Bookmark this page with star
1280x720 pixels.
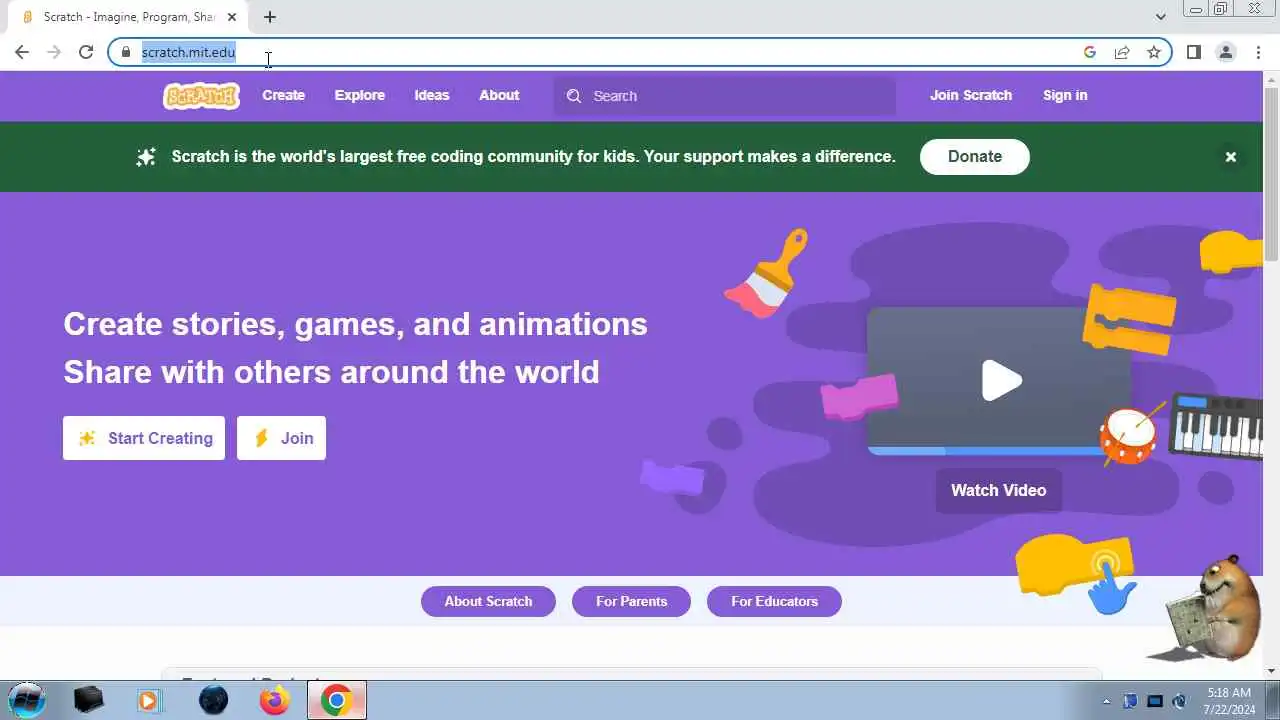(x=1154, y=52)
